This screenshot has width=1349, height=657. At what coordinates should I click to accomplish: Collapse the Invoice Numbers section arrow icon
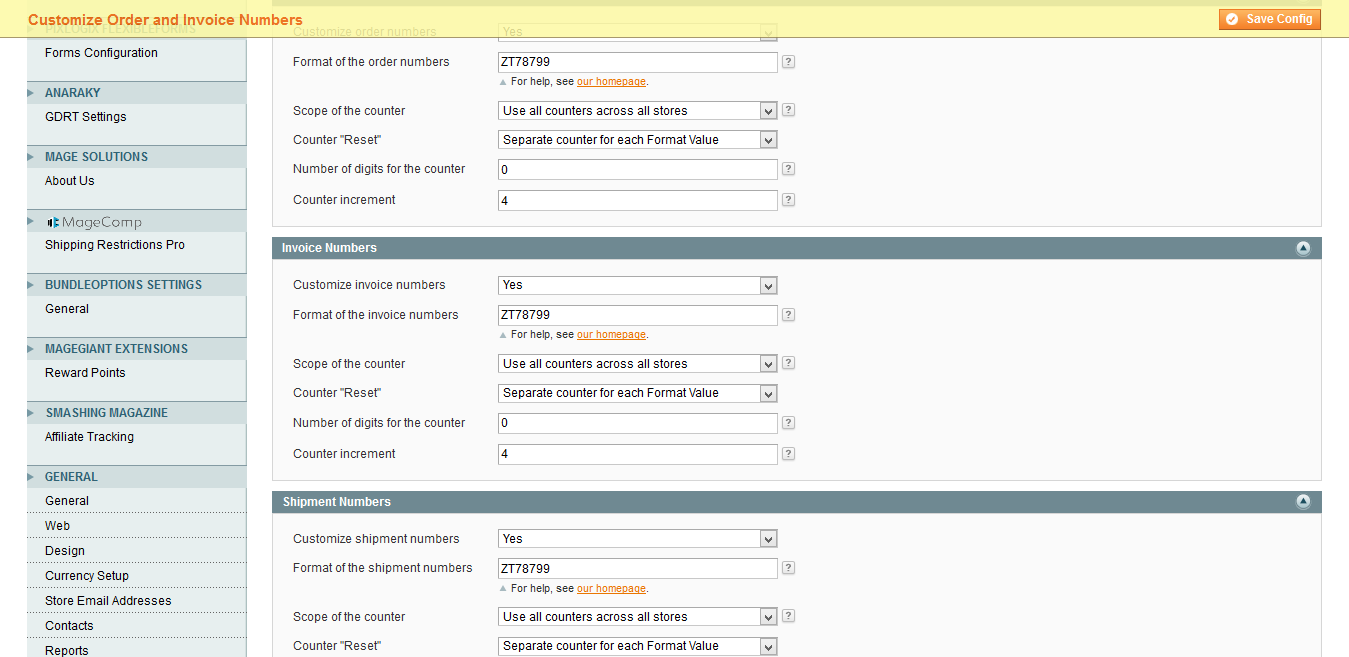[1303, 248]
